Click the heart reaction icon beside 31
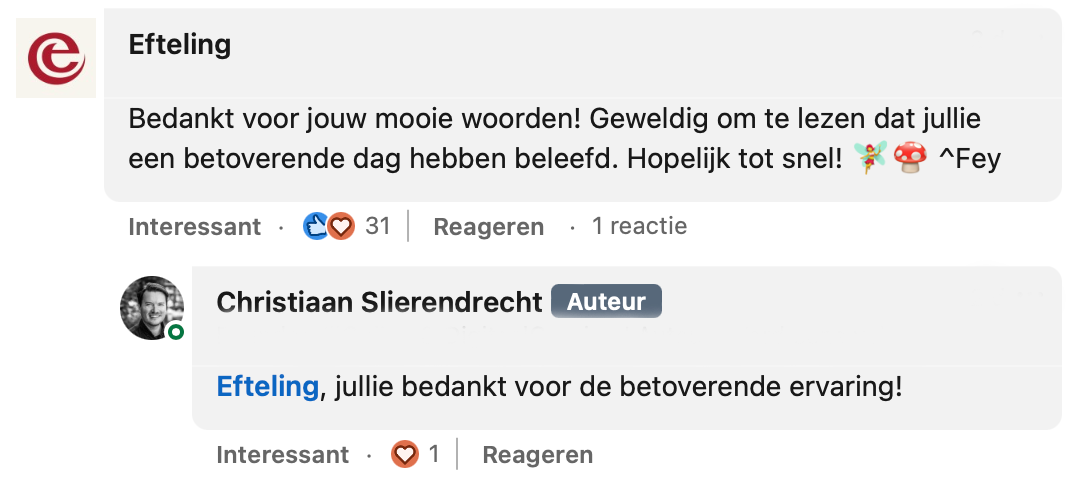Screen dimensions: 1078x482 click(342, 227)
